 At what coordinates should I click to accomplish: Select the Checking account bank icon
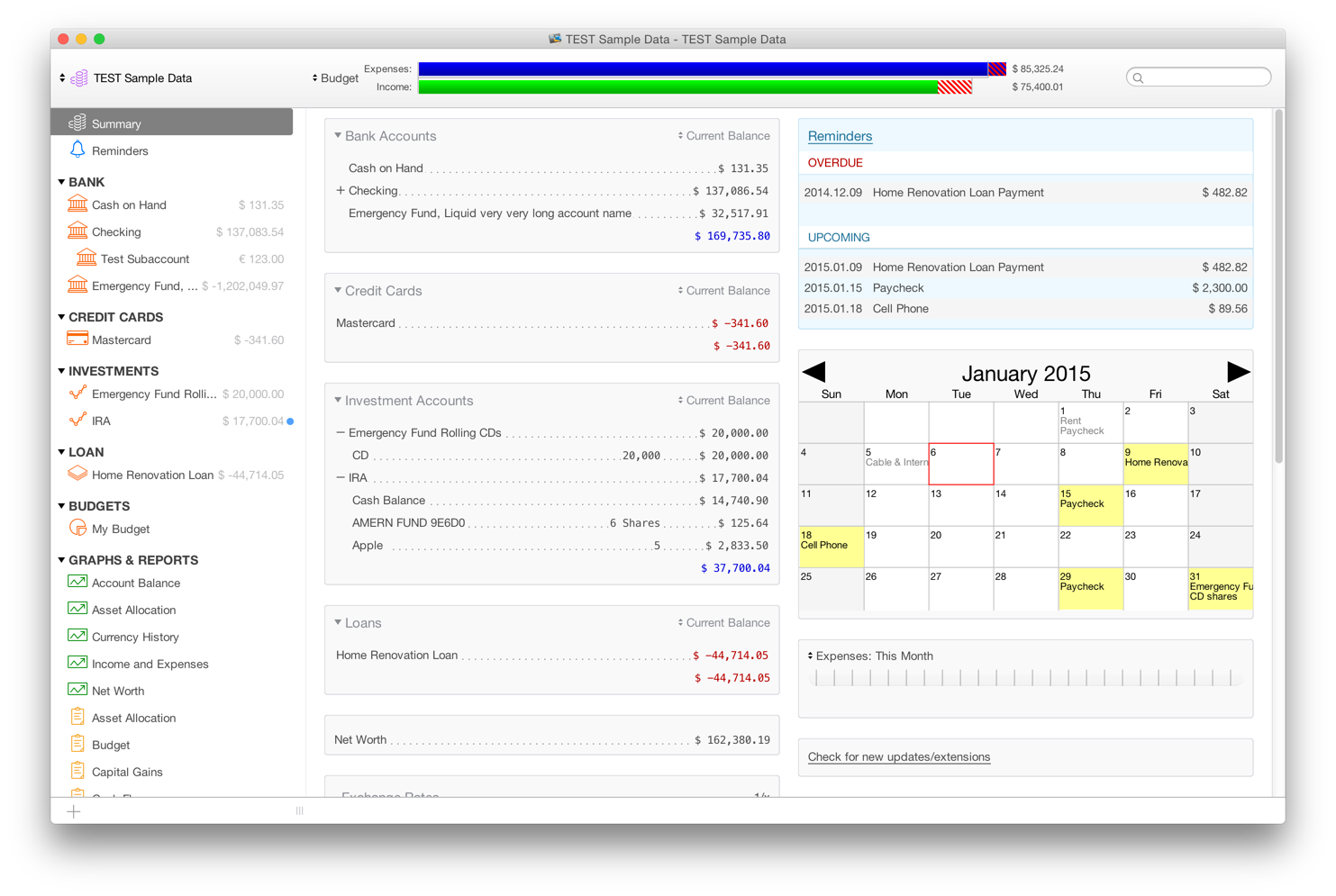(77, 231)
